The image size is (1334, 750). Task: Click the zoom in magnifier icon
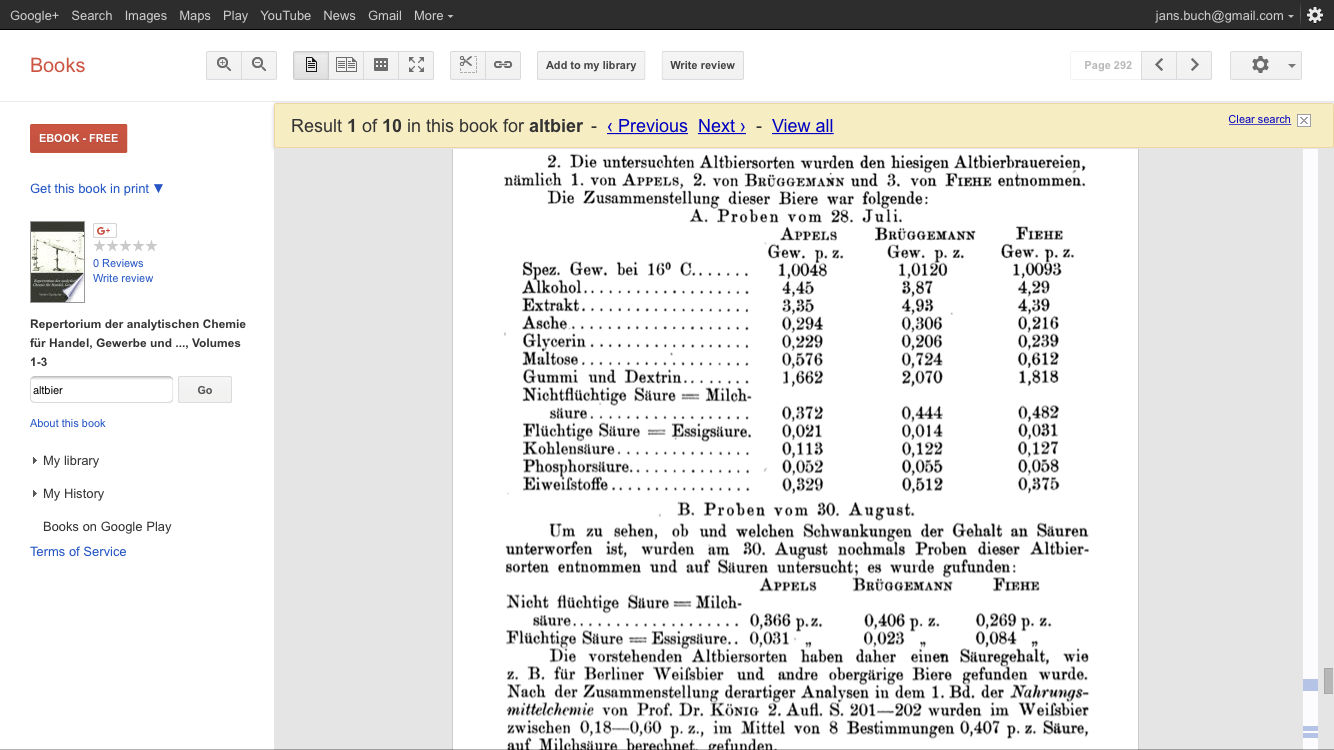point(224,65)
